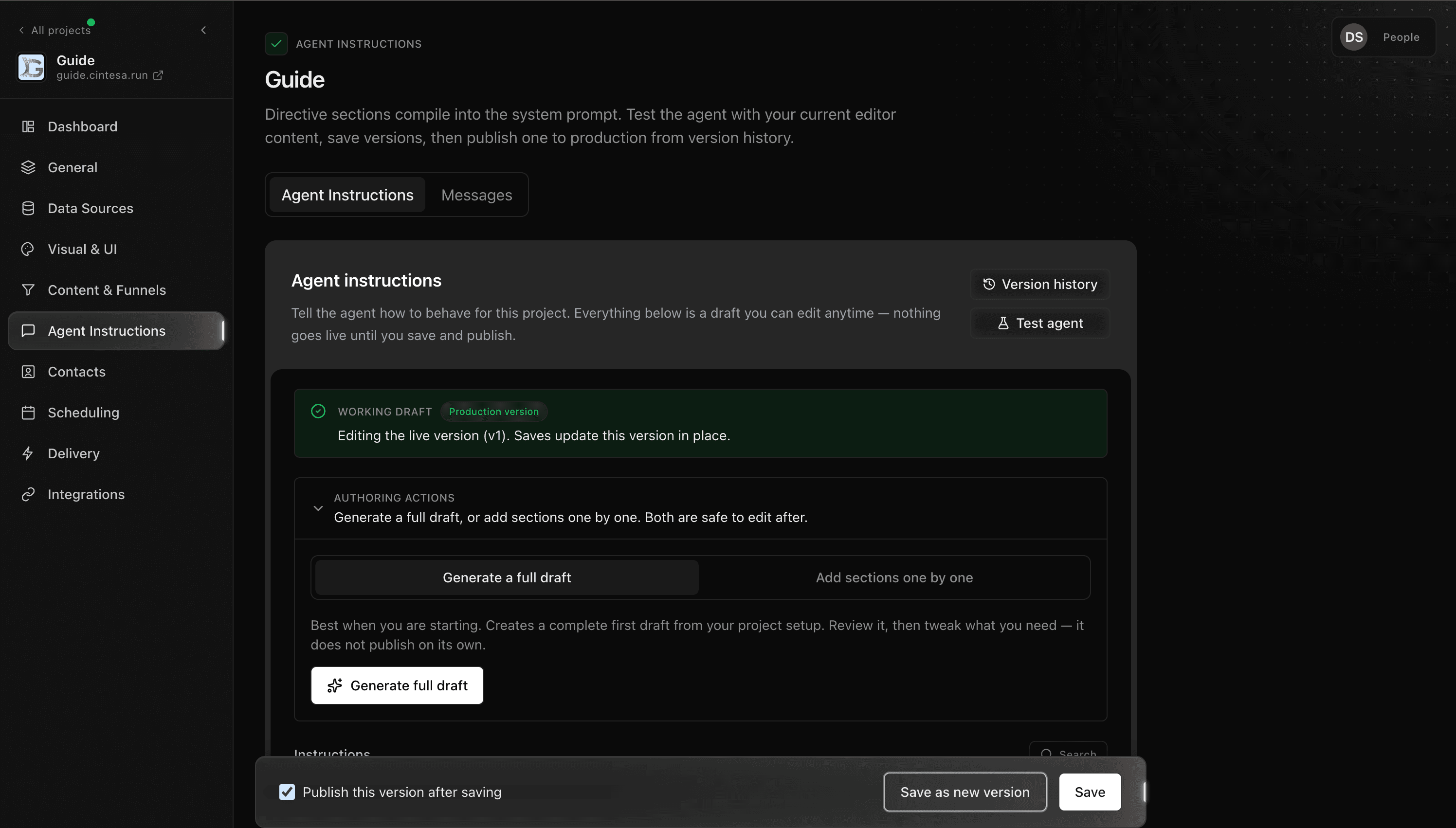1456x828 pixels.
Task: Click the flask icon on Test agent
Action: [x=1003, y=323]
